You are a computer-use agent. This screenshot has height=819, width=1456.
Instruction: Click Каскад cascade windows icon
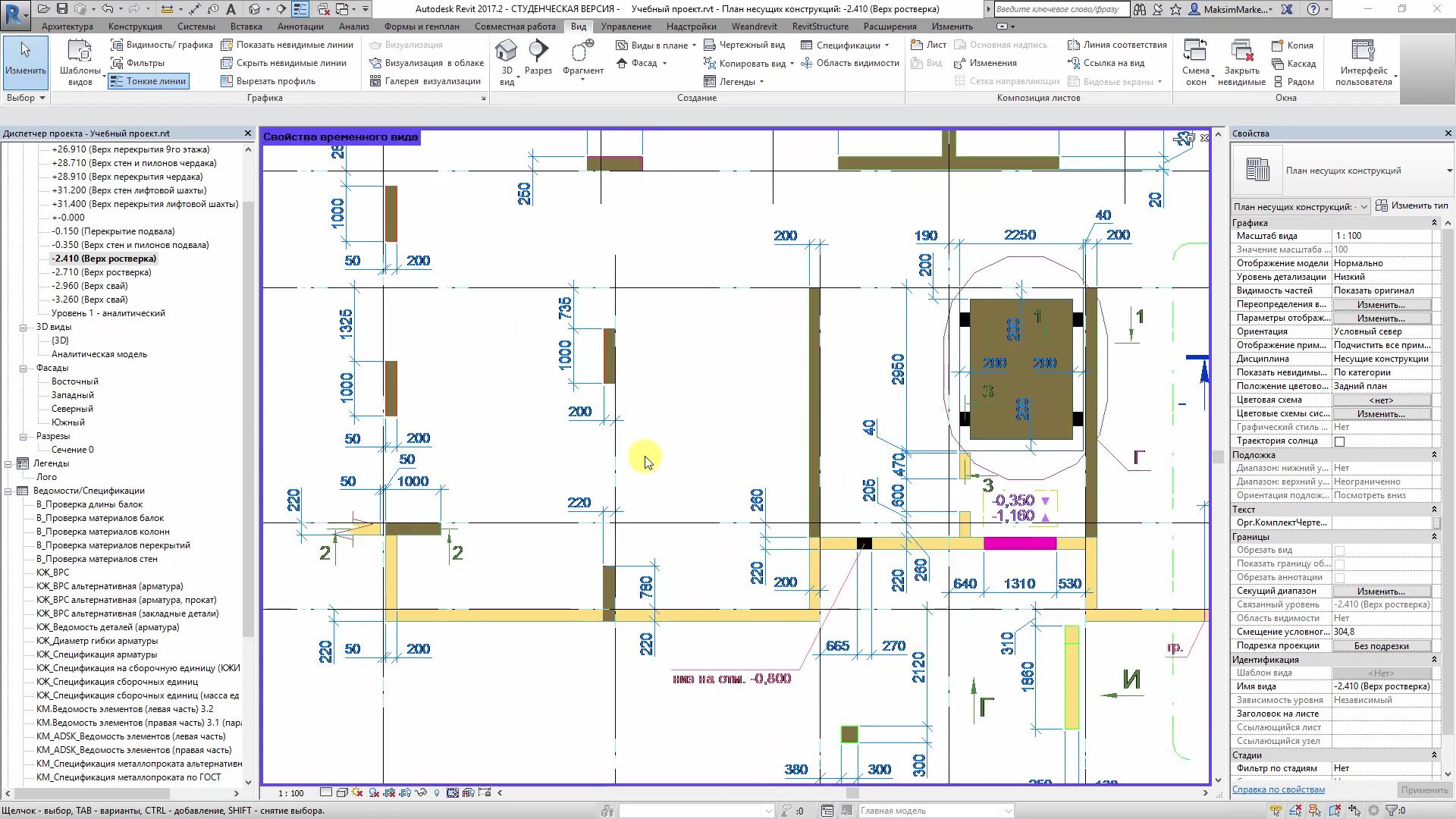pos(1294,64)
